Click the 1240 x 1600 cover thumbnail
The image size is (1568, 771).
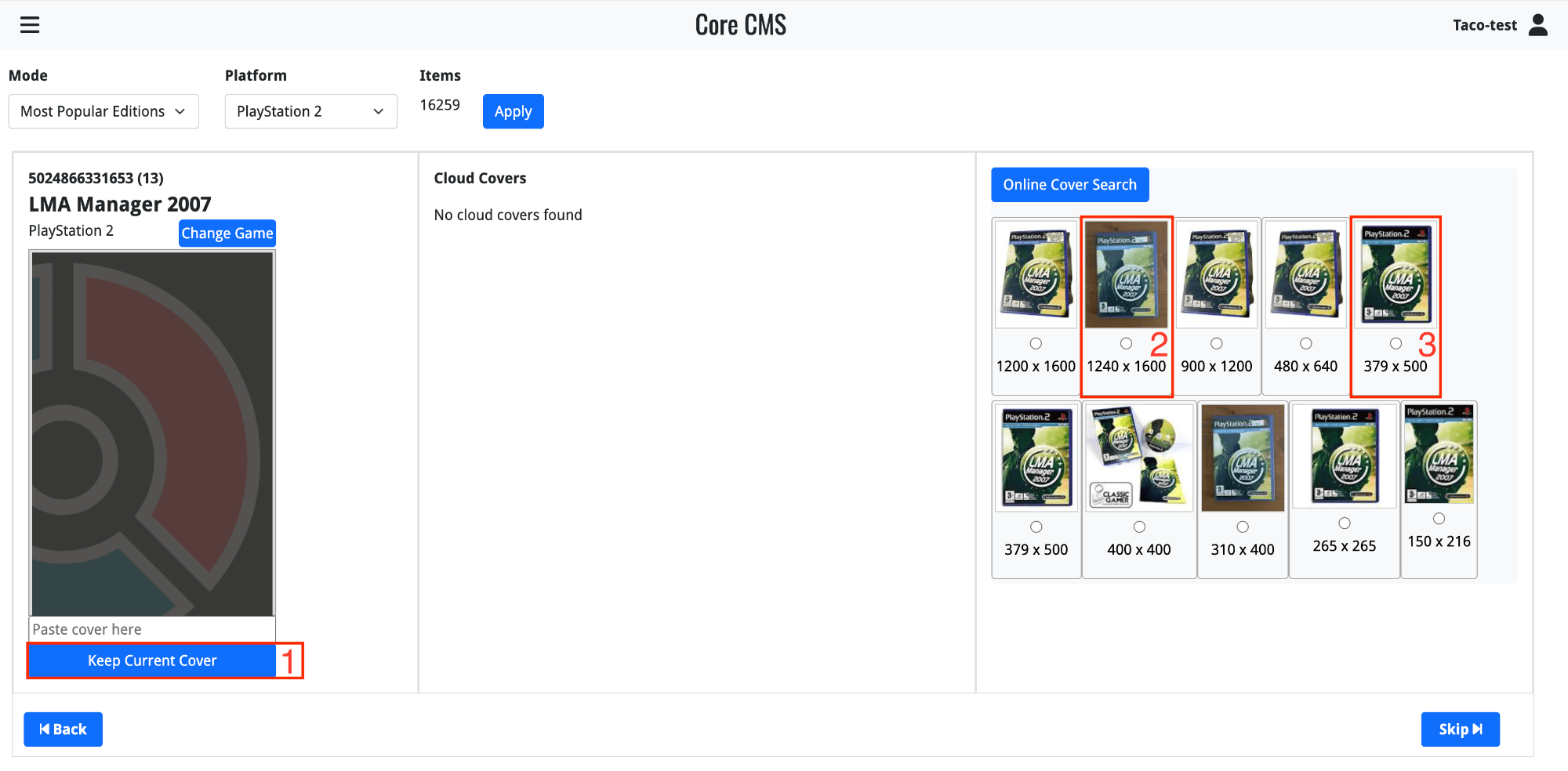click(1126, 273)
